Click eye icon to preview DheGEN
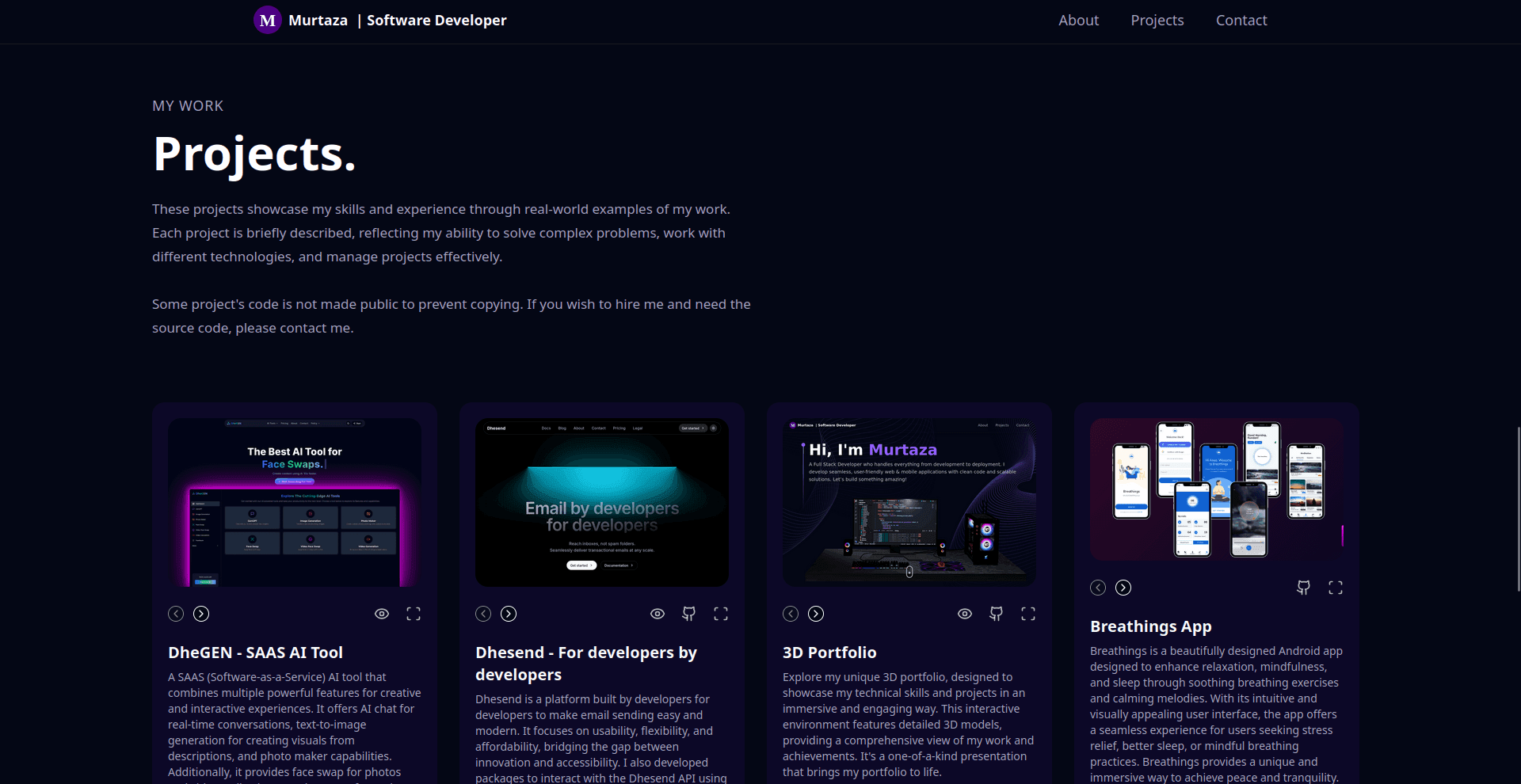This screenshot has height=784, width=1521. (382, 614)
